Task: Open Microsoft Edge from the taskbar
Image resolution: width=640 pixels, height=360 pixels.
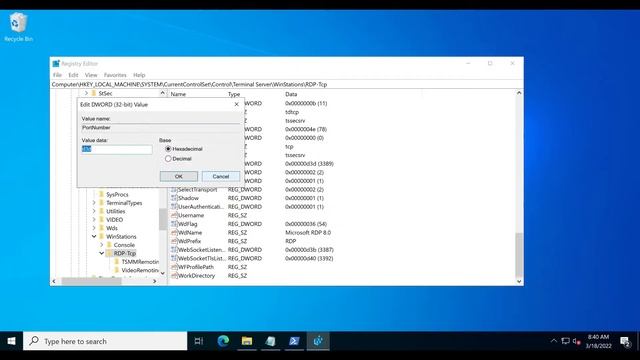Action: 223,341
